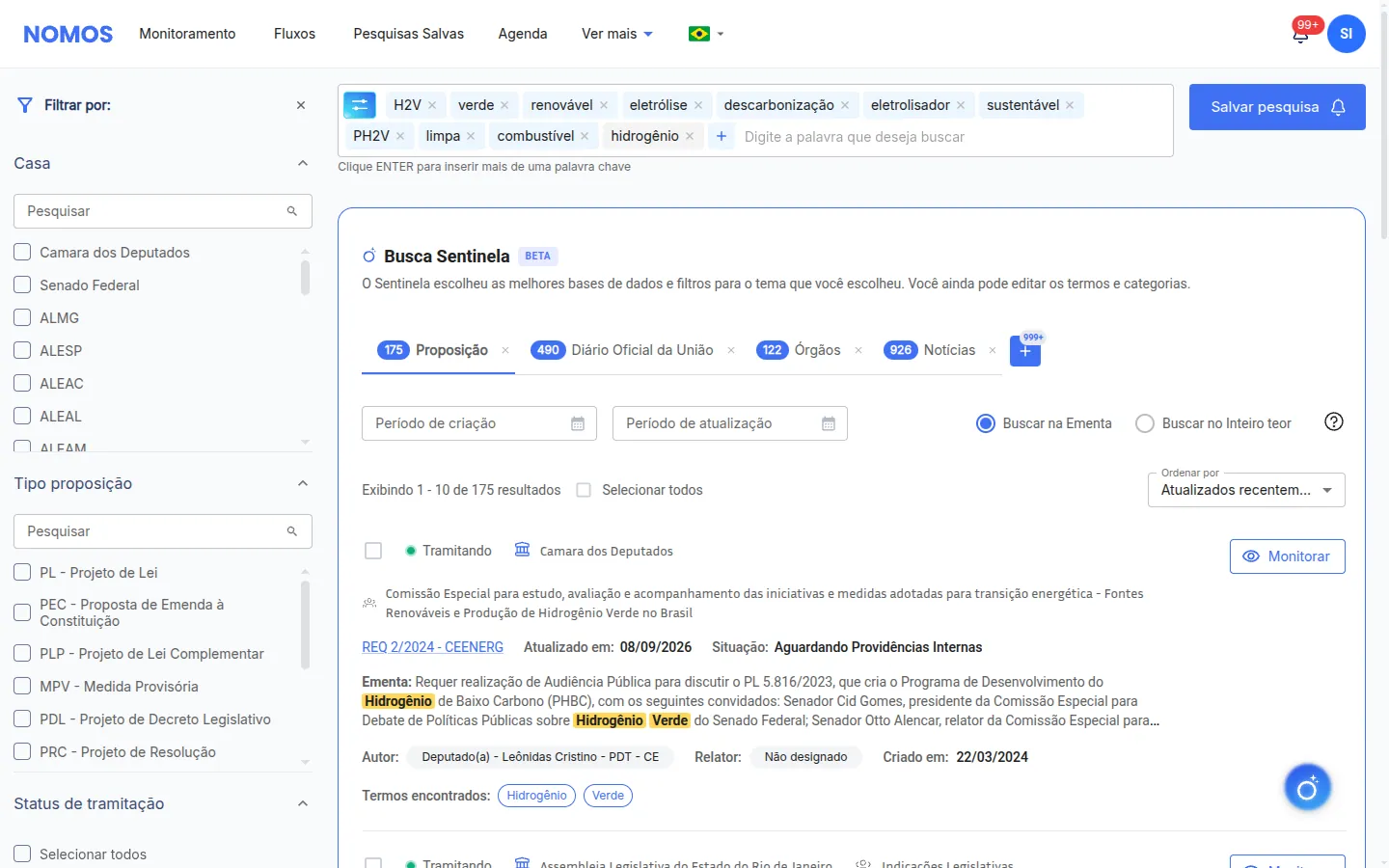Select the Buscar no Inteiro teor option
Screen dimensions: 1389x868
[1145, 423]
